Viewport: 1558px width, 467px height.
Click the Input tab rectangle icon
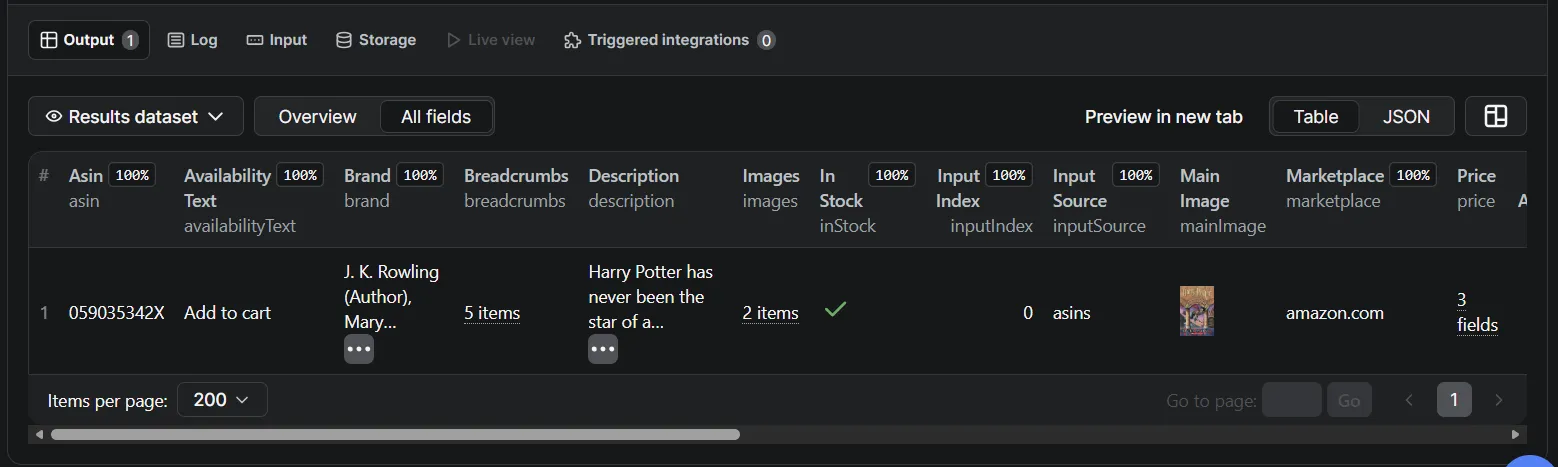point(254,40)
